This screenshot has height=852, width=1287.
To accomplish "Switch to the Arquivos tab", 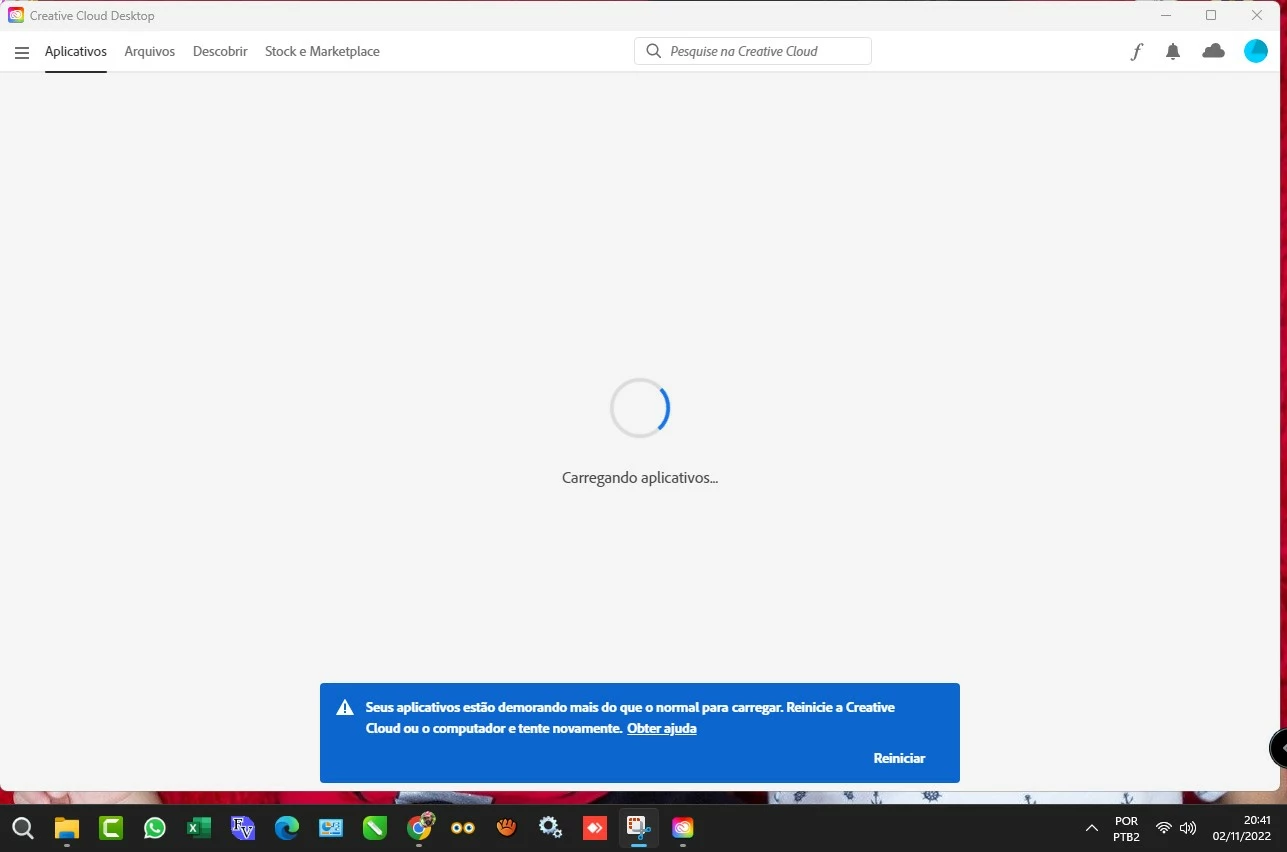I will pyautogui.click(x=150, y=52).
